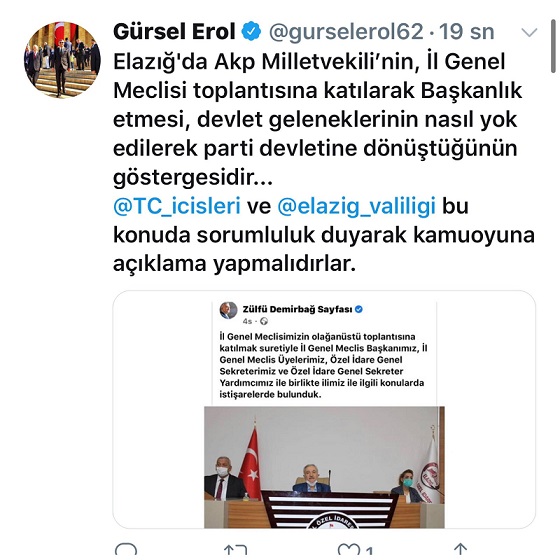This screenshot has width=560, height=560.
Task: Click the blue verified badge beside Gürsel Erol
Action: click(x=251, y=31)
